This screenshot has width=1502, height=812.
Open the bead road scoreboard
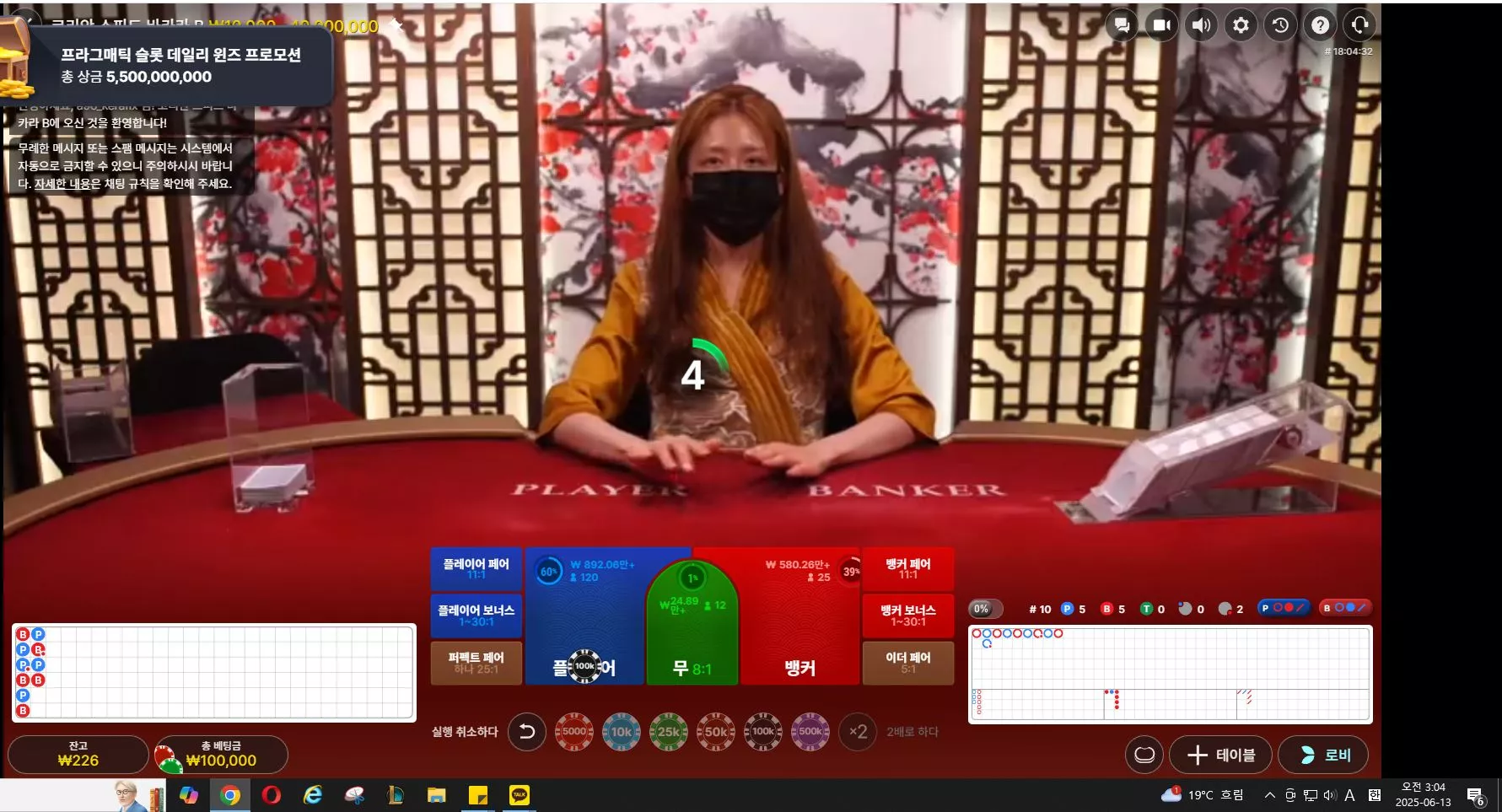click(x=214, y=673)
